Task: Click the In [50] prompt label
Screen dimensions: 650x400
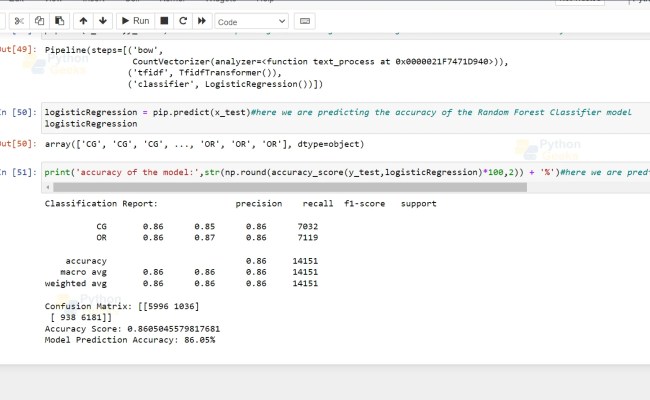Action: 18,112
